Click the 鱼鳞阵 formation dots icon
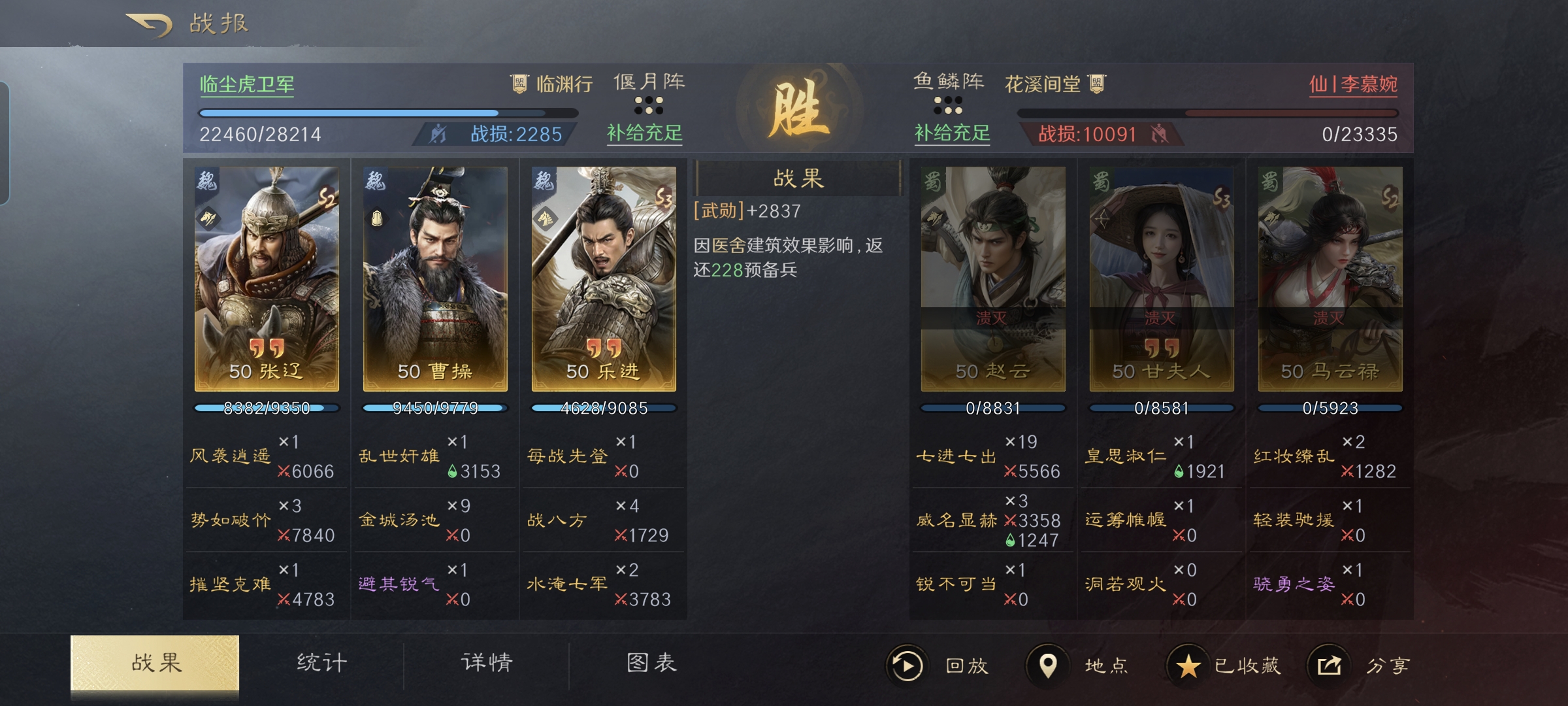Viewport: 1568px width, 706px height. [x=948, y=105]
